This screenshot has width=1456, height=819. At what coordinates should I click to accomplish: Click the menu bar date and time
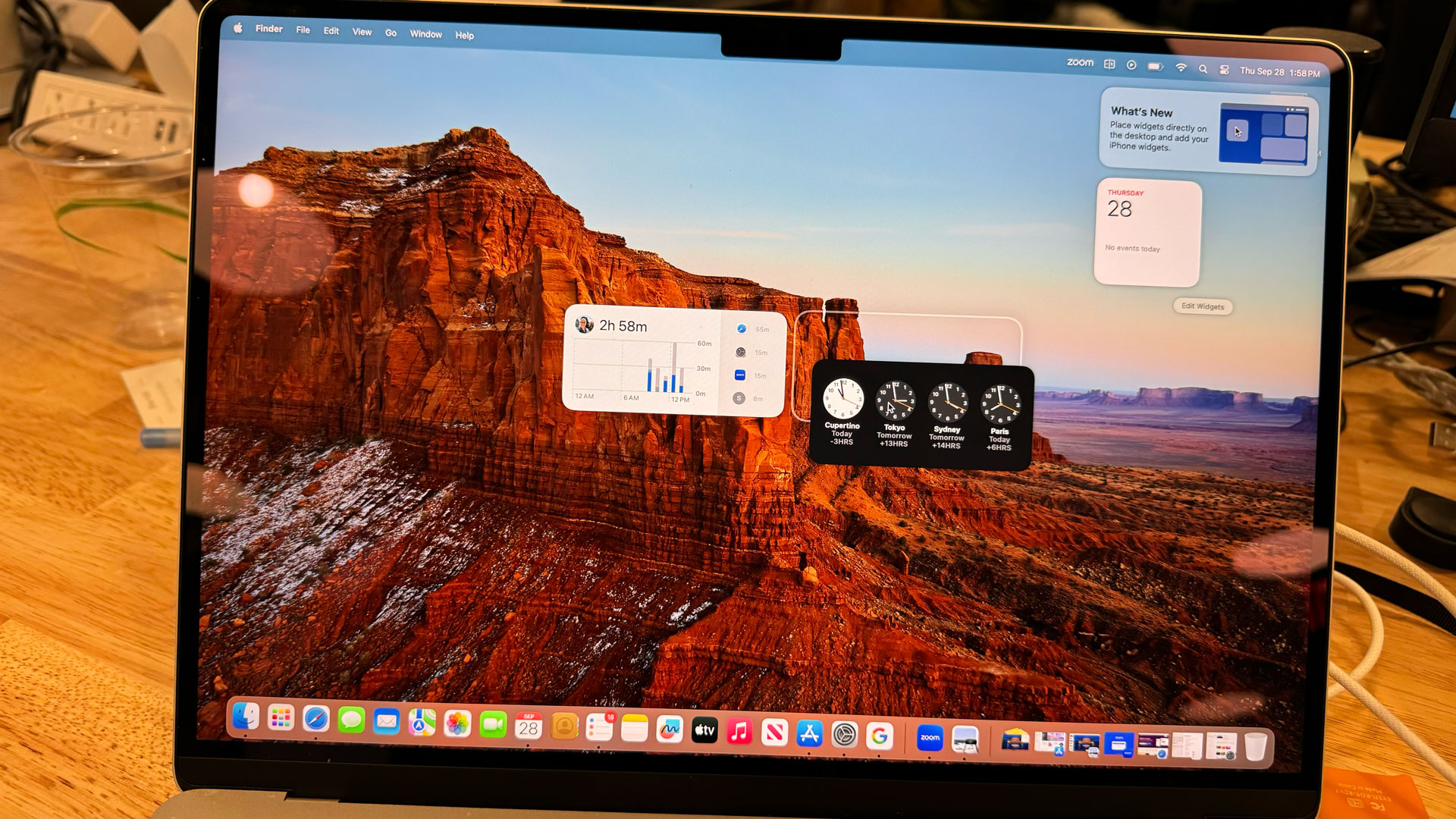1279,72
